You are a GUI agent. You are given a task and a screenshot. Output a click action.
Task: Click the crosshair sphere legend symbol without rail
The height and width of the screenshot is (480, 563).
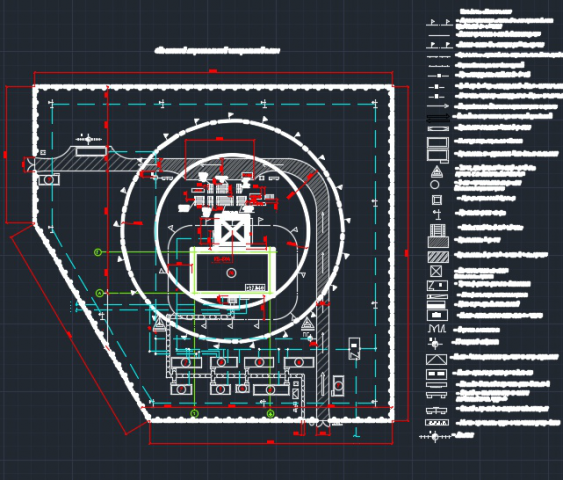point(435,344)
